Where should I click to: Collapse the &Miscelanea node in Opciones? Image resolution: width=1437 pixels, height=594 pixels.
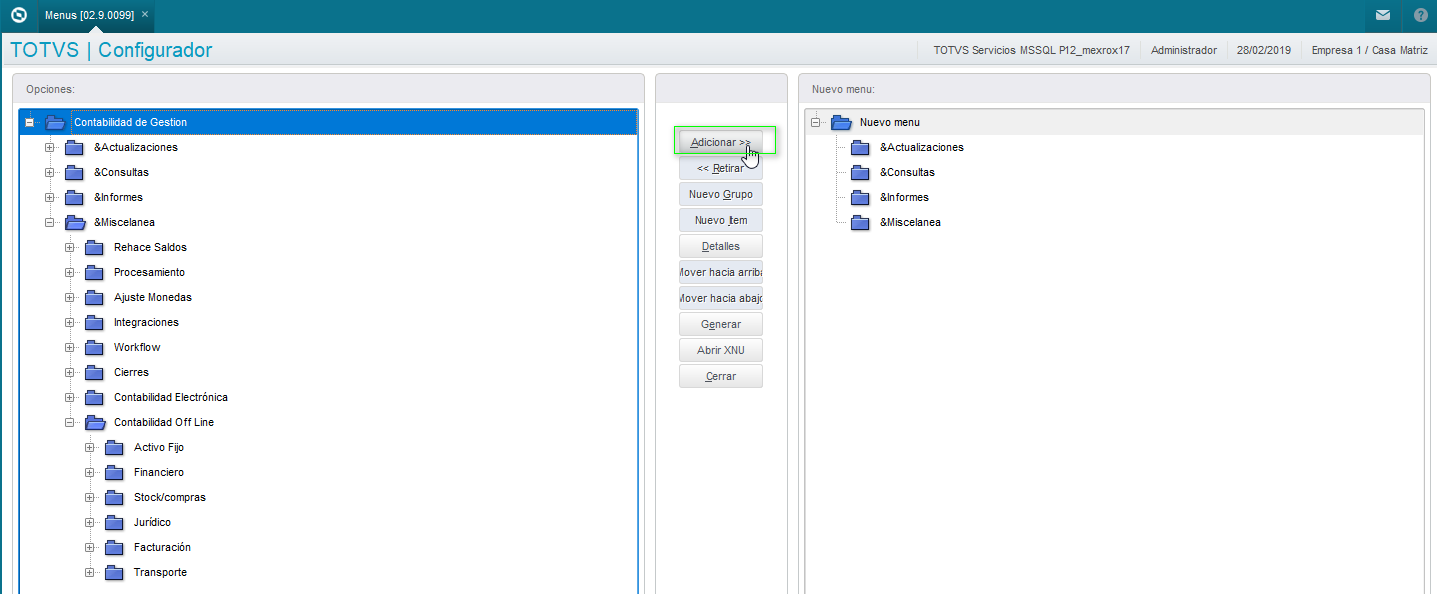(50, 222)
